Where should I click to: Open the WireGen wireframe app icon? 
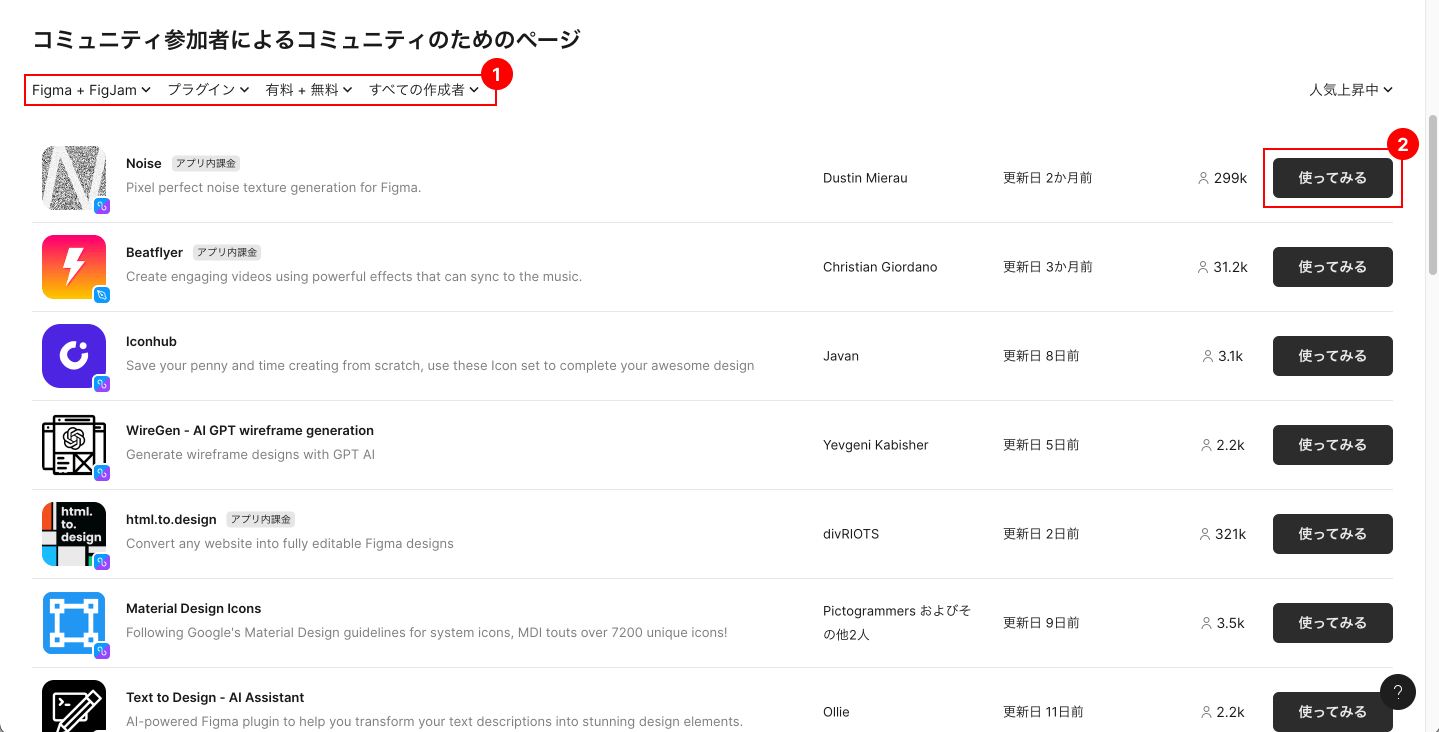(x=74, y=445)
